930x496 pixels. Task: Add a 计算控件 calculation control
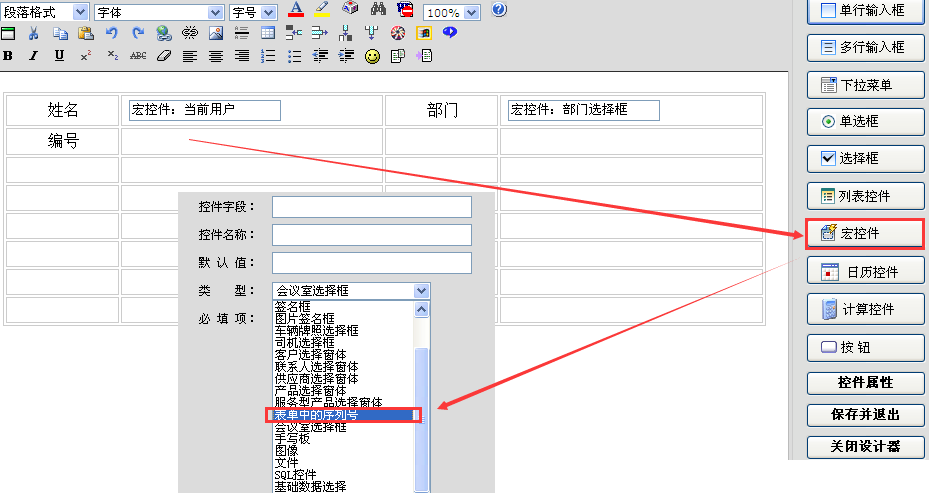[x=865, y=310]
